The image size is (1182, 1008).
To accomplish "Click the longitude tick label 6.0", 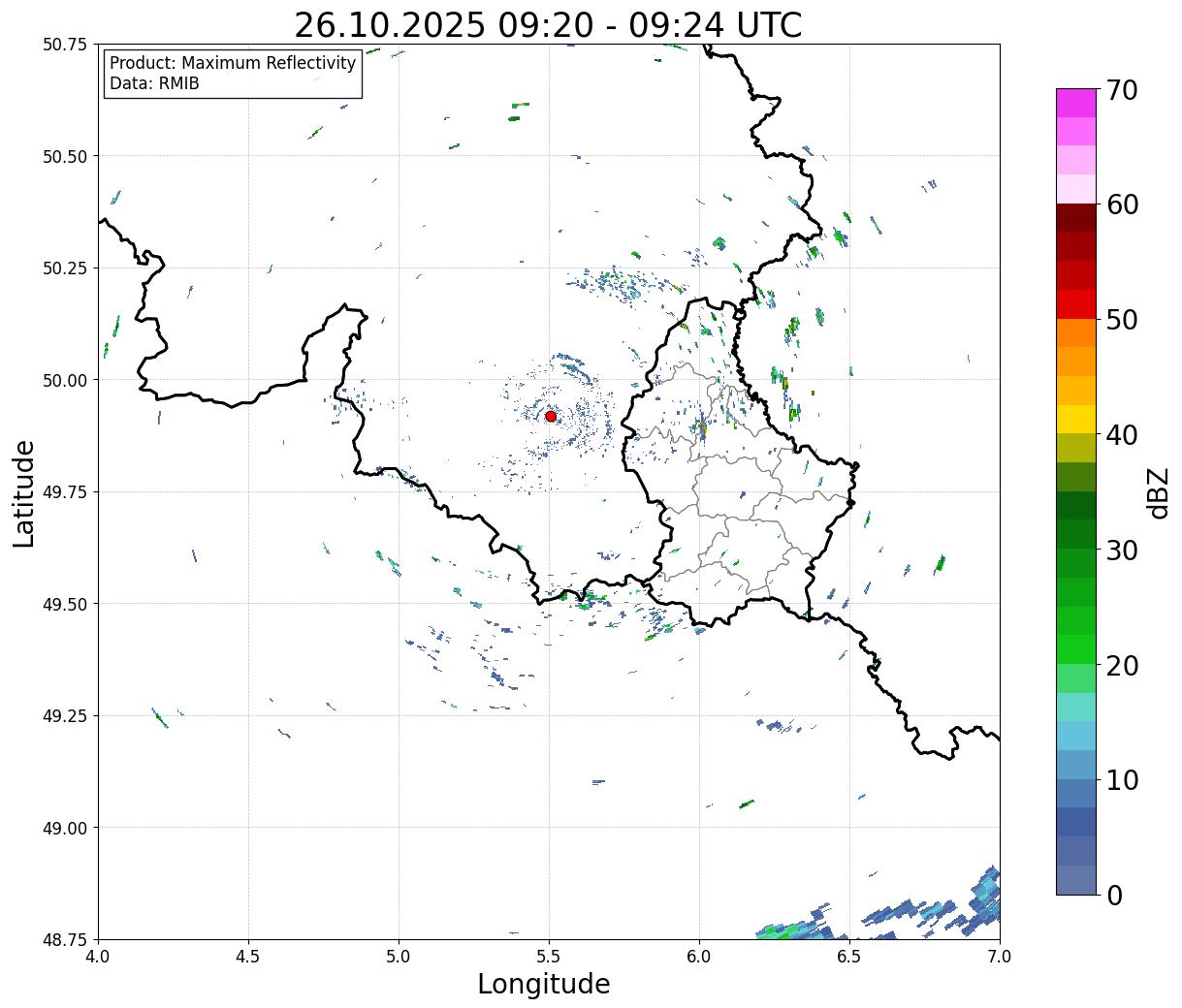I will click(699, 957).
